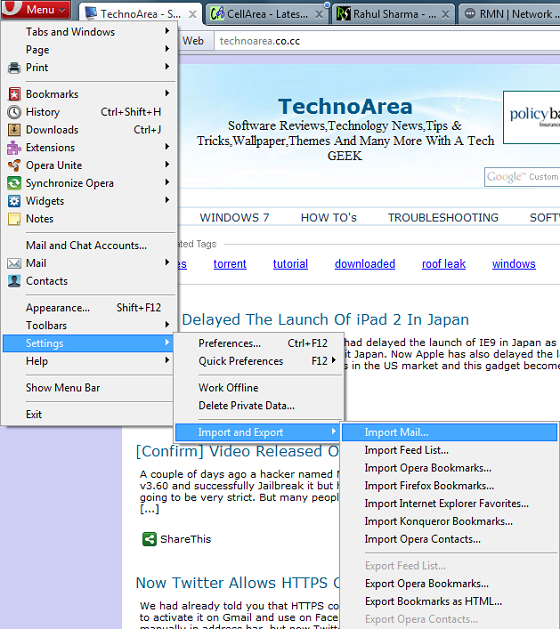
Task: Choose Import Konqueror Bookmarks
Action: tap(438, 521)
